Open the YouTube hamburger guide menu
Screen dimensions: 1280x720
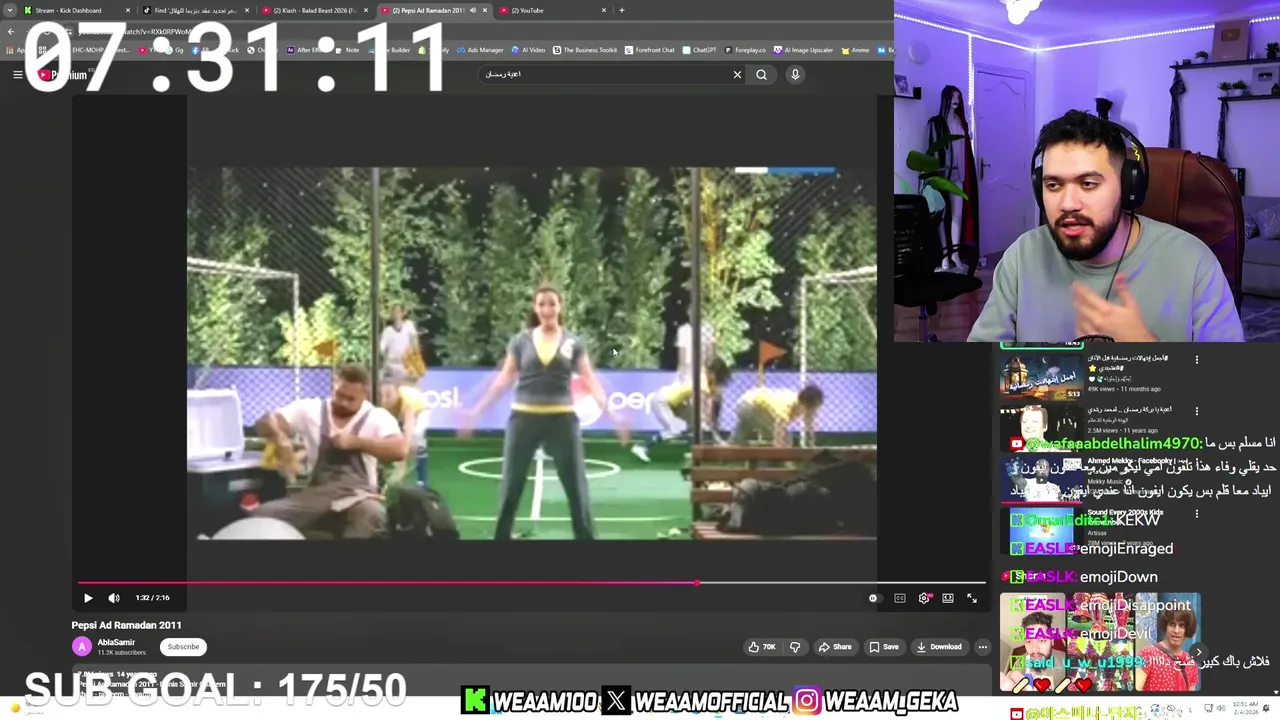point(17,74)
